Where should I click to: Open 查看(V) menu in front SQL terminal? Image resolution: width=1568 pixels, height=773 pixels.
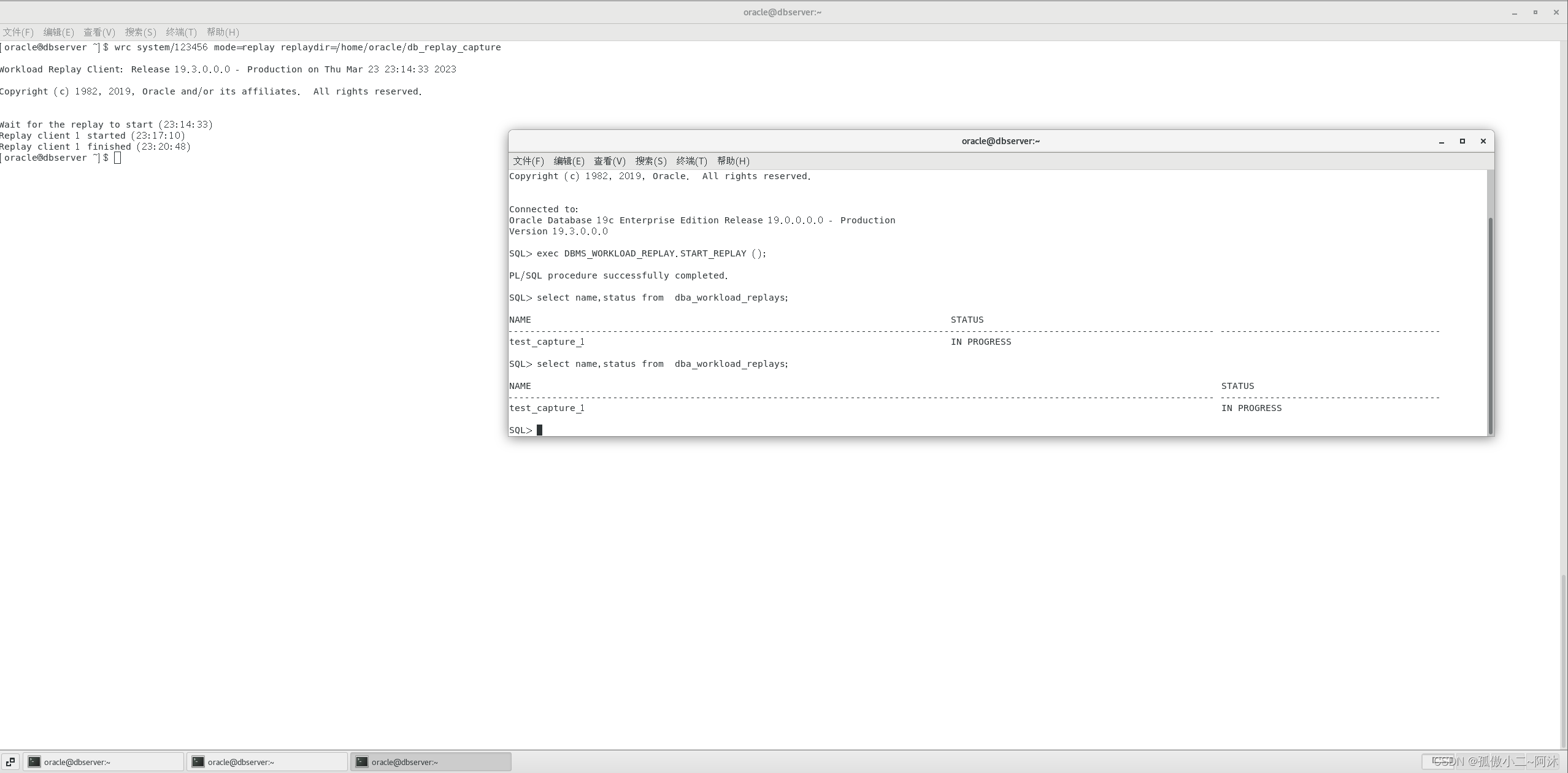[610, 161]
